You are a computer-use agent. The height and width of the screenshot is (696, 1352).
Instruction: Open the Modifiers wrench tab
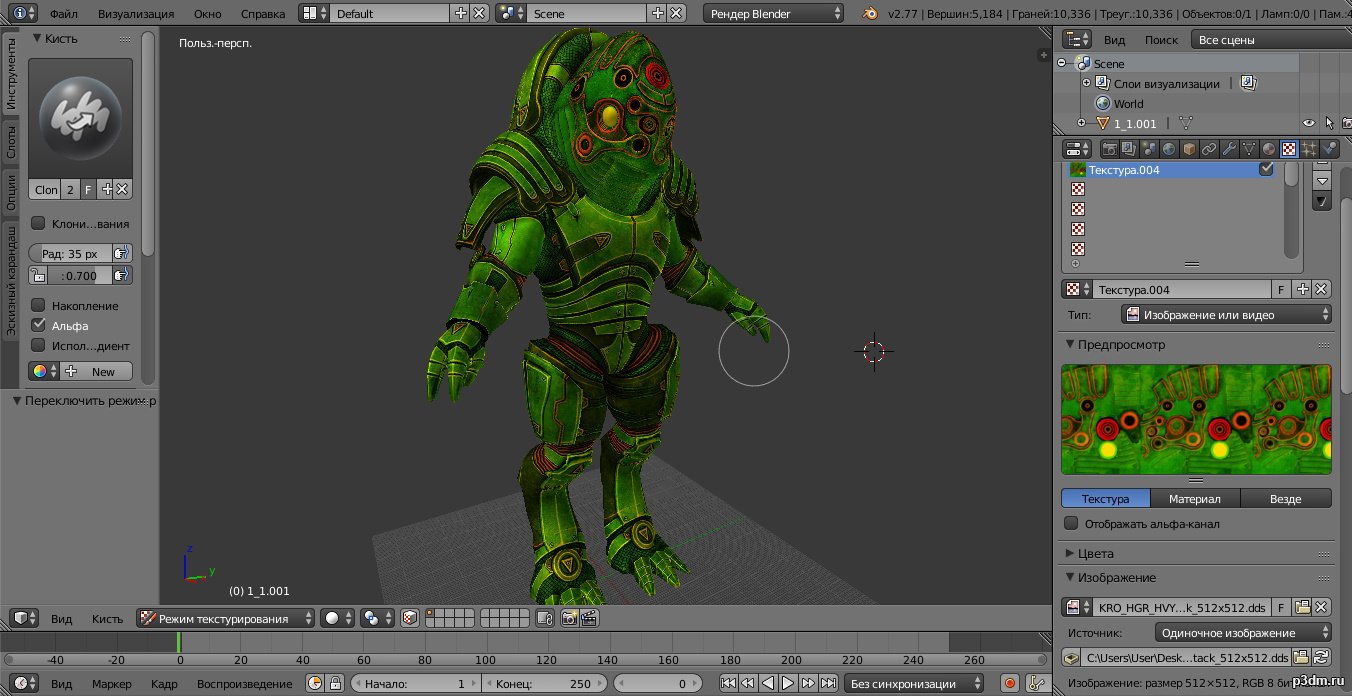(1229, 149)
